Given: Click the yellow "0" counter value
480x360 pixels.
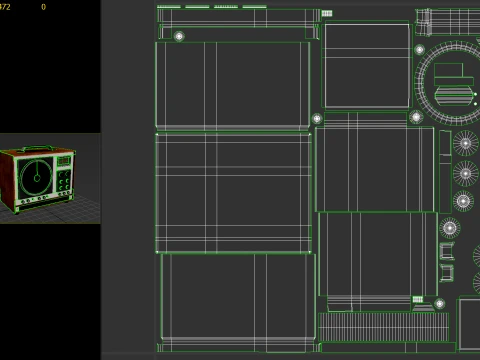Looking at the screenshot, I should tap(43, 7).
